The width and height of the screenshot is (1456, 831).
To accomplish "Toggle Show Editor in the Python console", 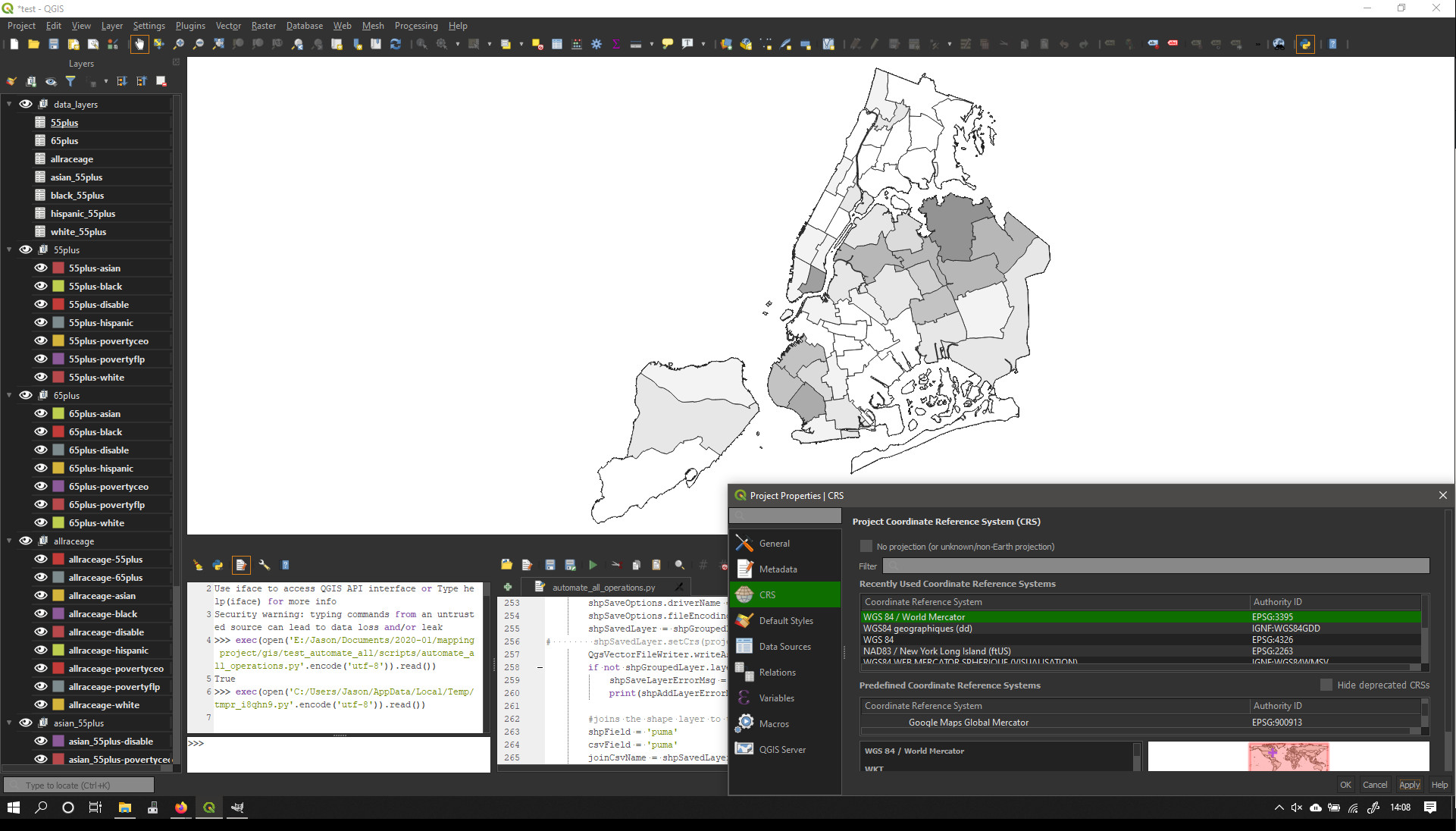I will 241,565.
